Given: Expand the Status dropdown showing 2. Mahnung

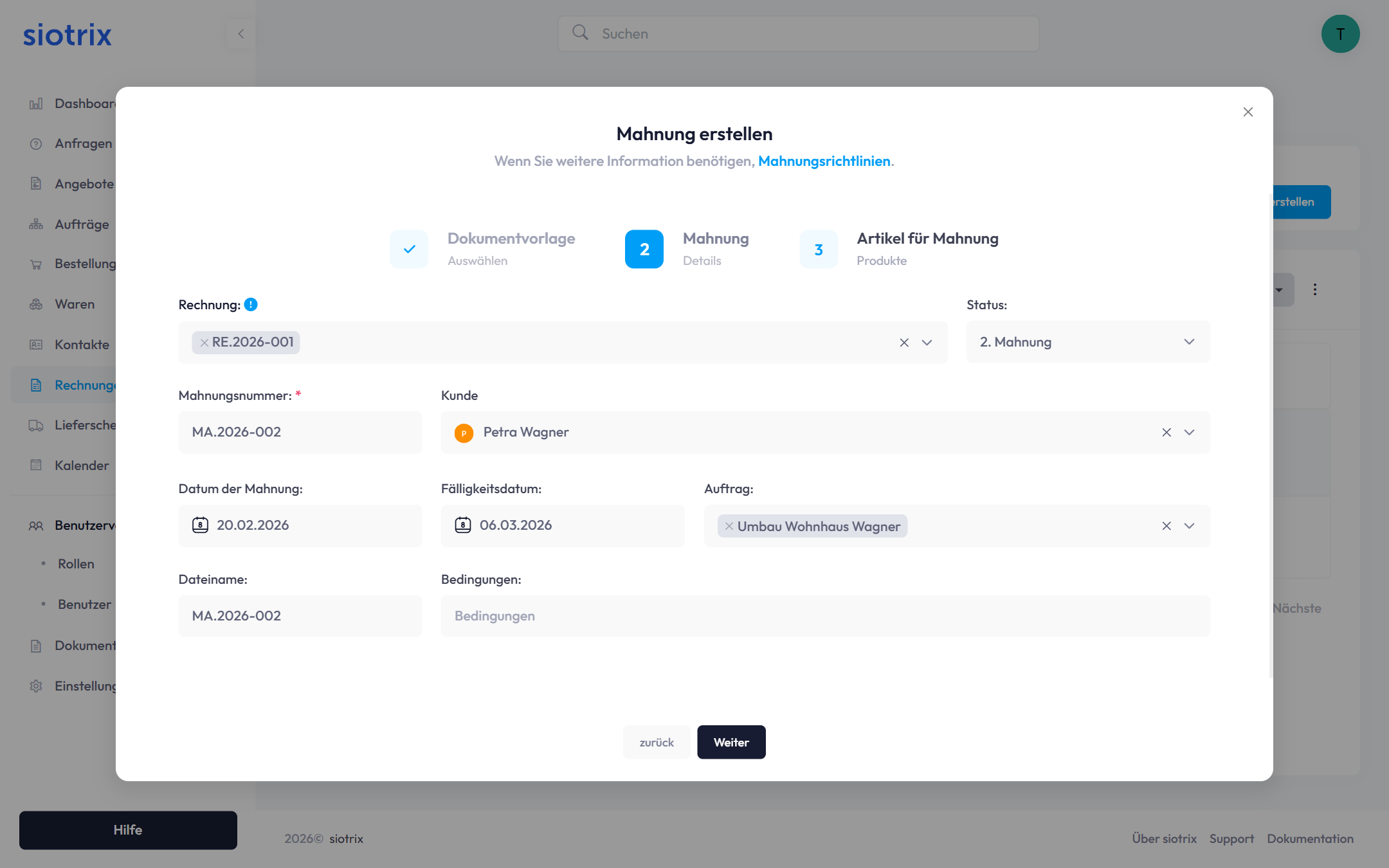Looking at the screenshot, I should (x=1188, y=342).
